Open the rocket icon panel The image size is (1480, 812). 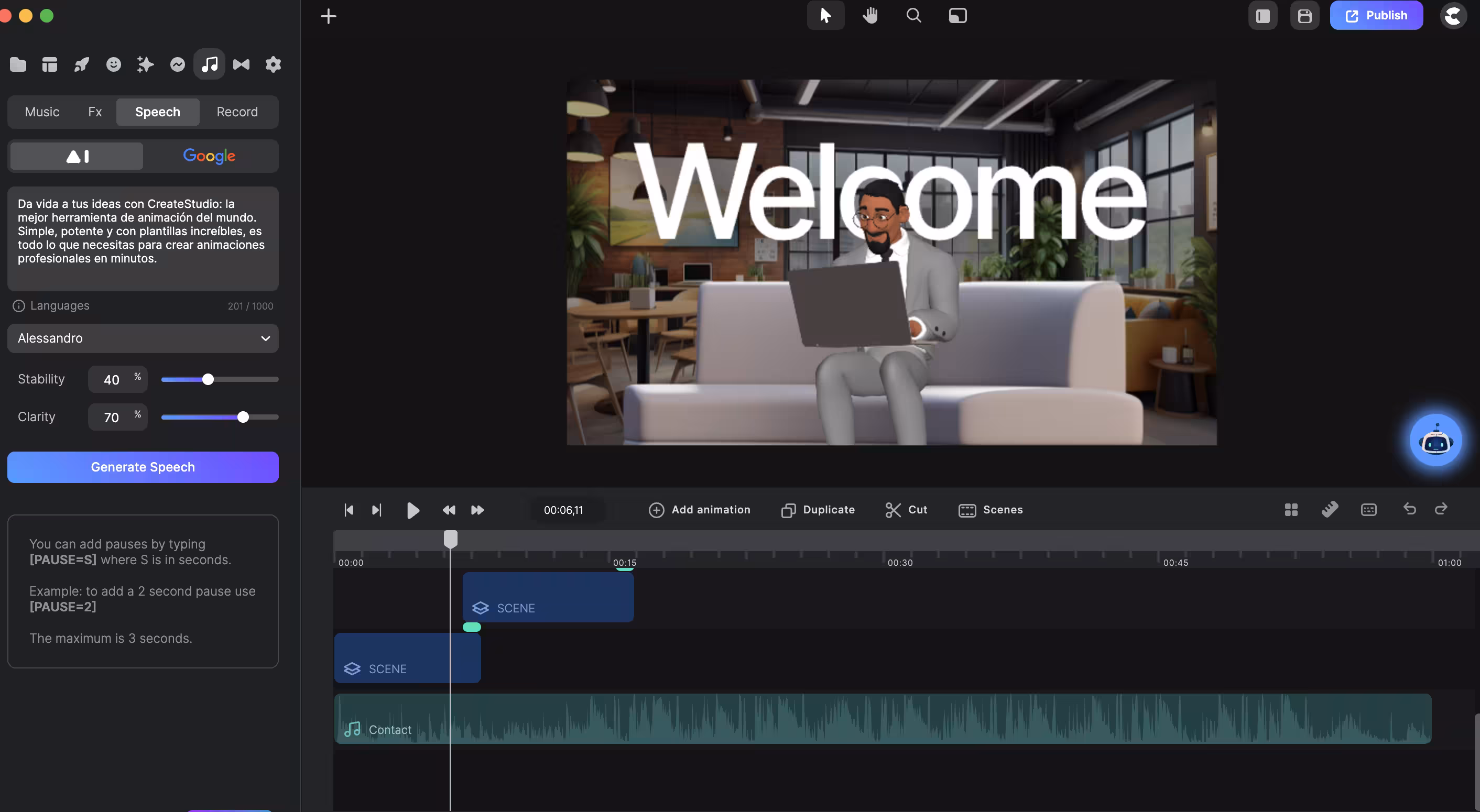[x=82, y=64]
